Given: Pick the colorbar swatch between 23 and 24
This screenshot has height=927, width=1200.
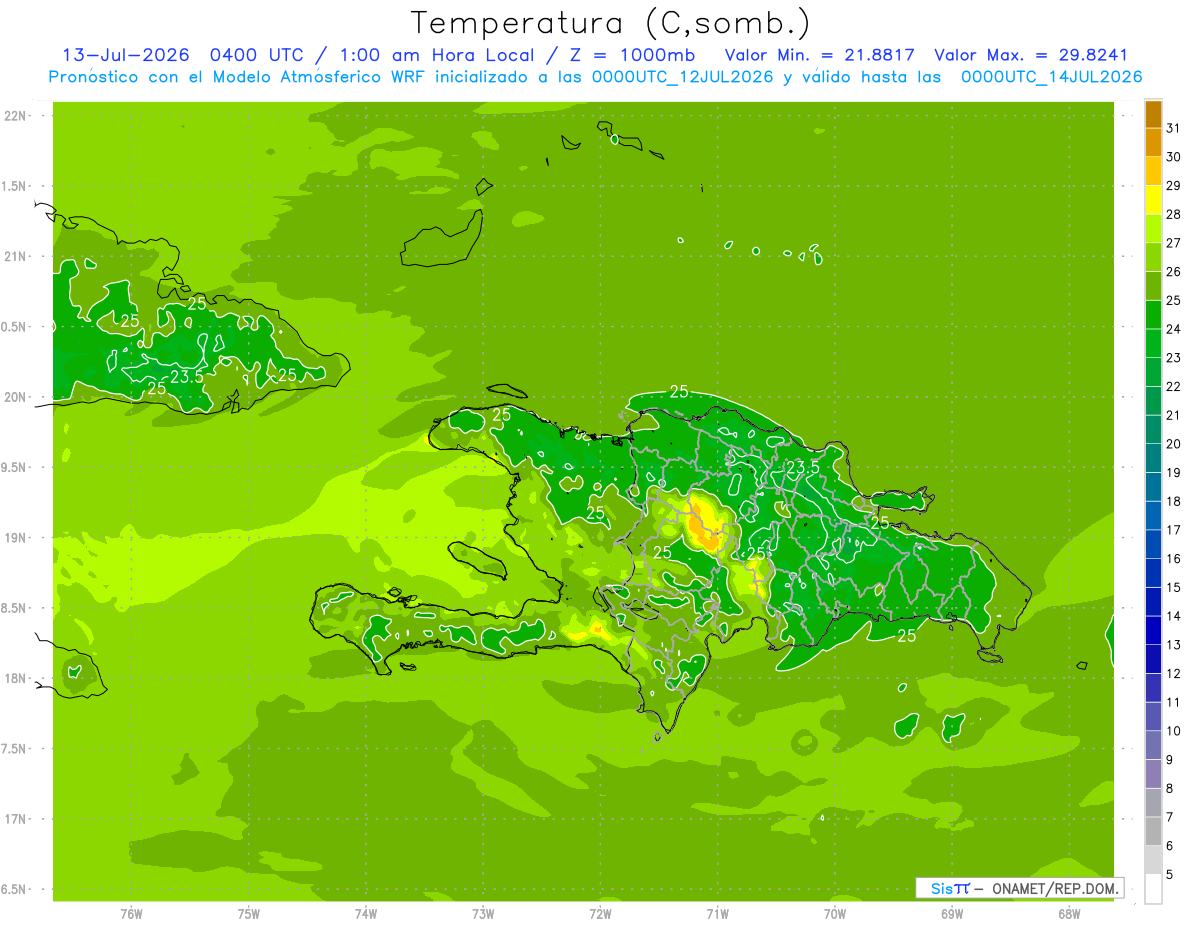Looking at the screenshot, I should coord(1153,344).
